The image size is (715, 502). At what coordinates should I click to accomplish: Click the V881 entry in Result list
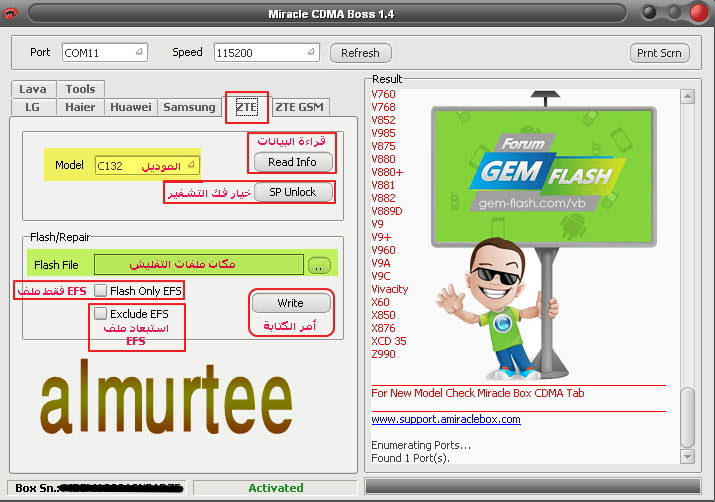click(x=383, y=185)
